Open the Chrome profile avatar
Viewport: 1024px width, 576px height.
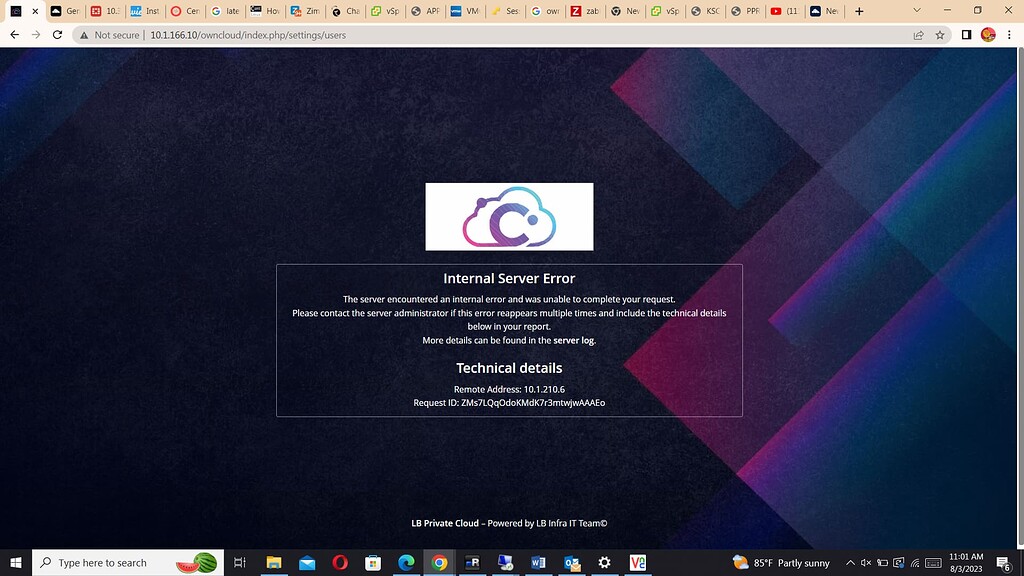tap(988, 35)
